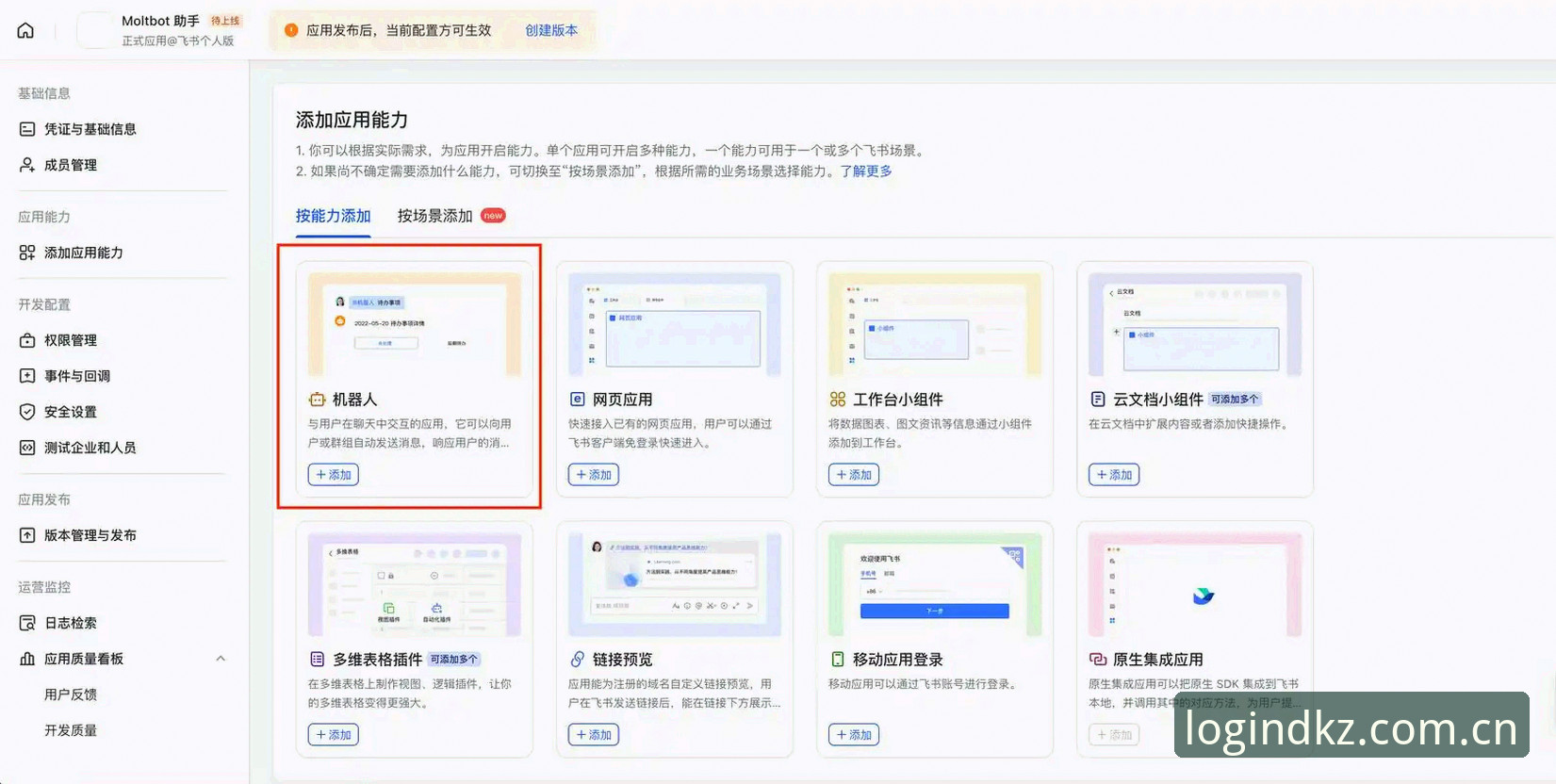Click the 可添加多个 tag on 多维表格插件
Viewport: 1556px width, 784px height.
(455, 660)
